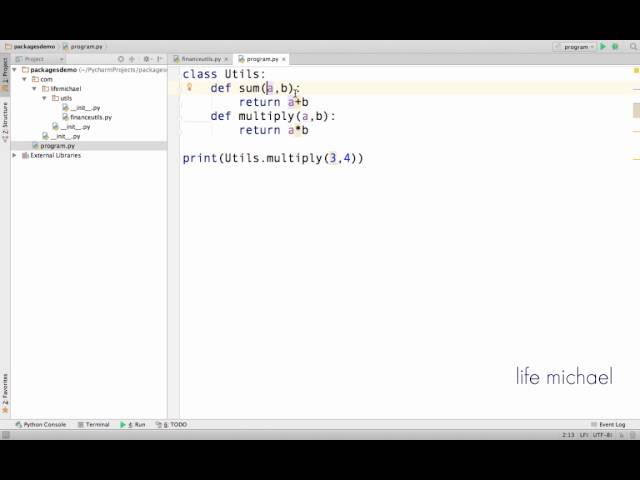Close the financeutils.py tab
The height and width of the screenshot is (480, 640).
(226, 60)
